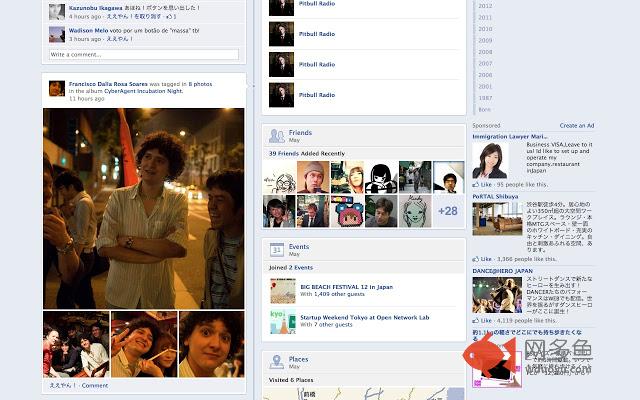640x400 pixels.
Task: Open friend photo of man wearing beanie
Action: point(313,177)
